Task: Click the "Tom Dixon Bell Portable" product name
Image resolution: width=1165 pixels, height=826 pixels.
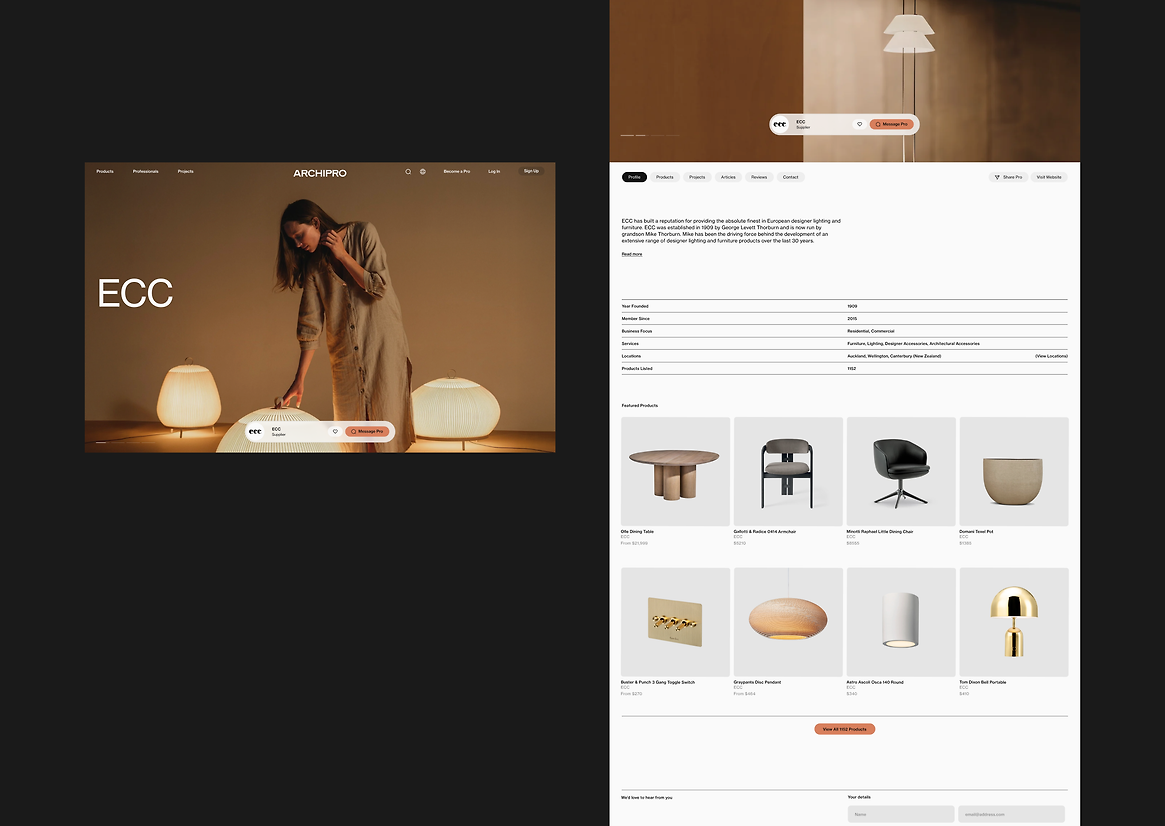Action: (983, 682)
